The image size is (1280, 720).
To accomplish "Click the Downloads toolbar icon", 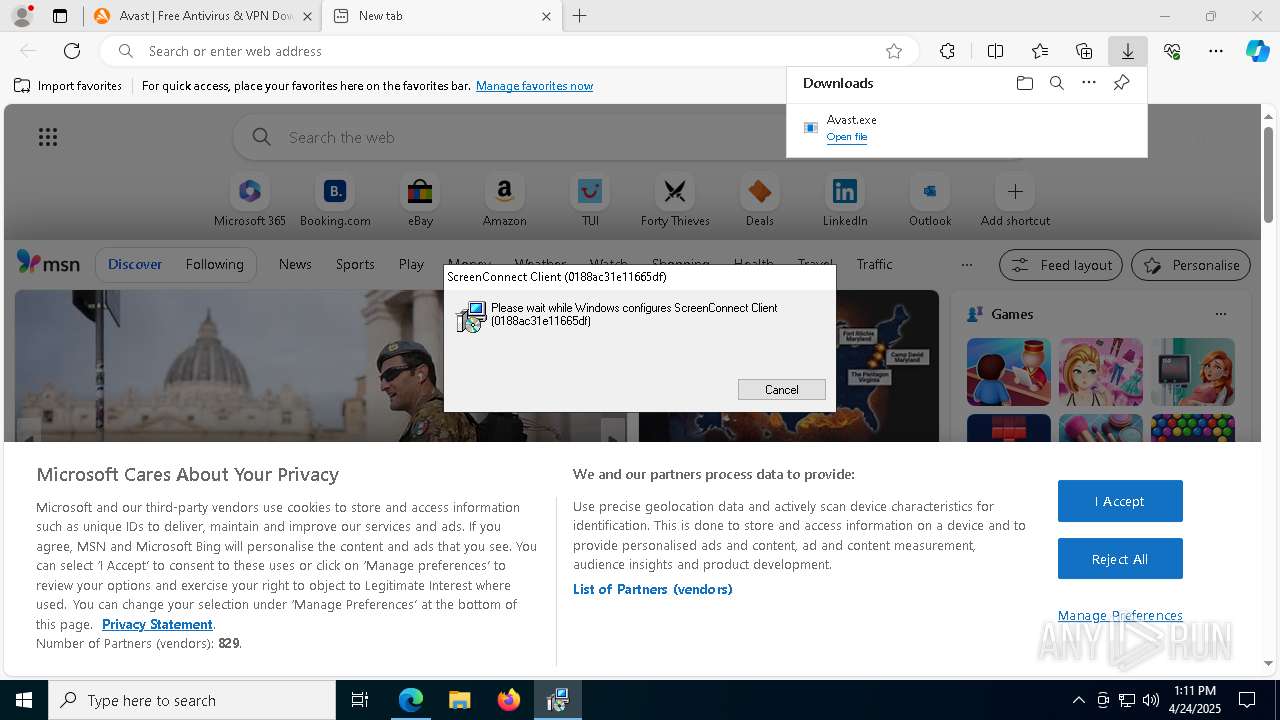I will pos(1127,51).
